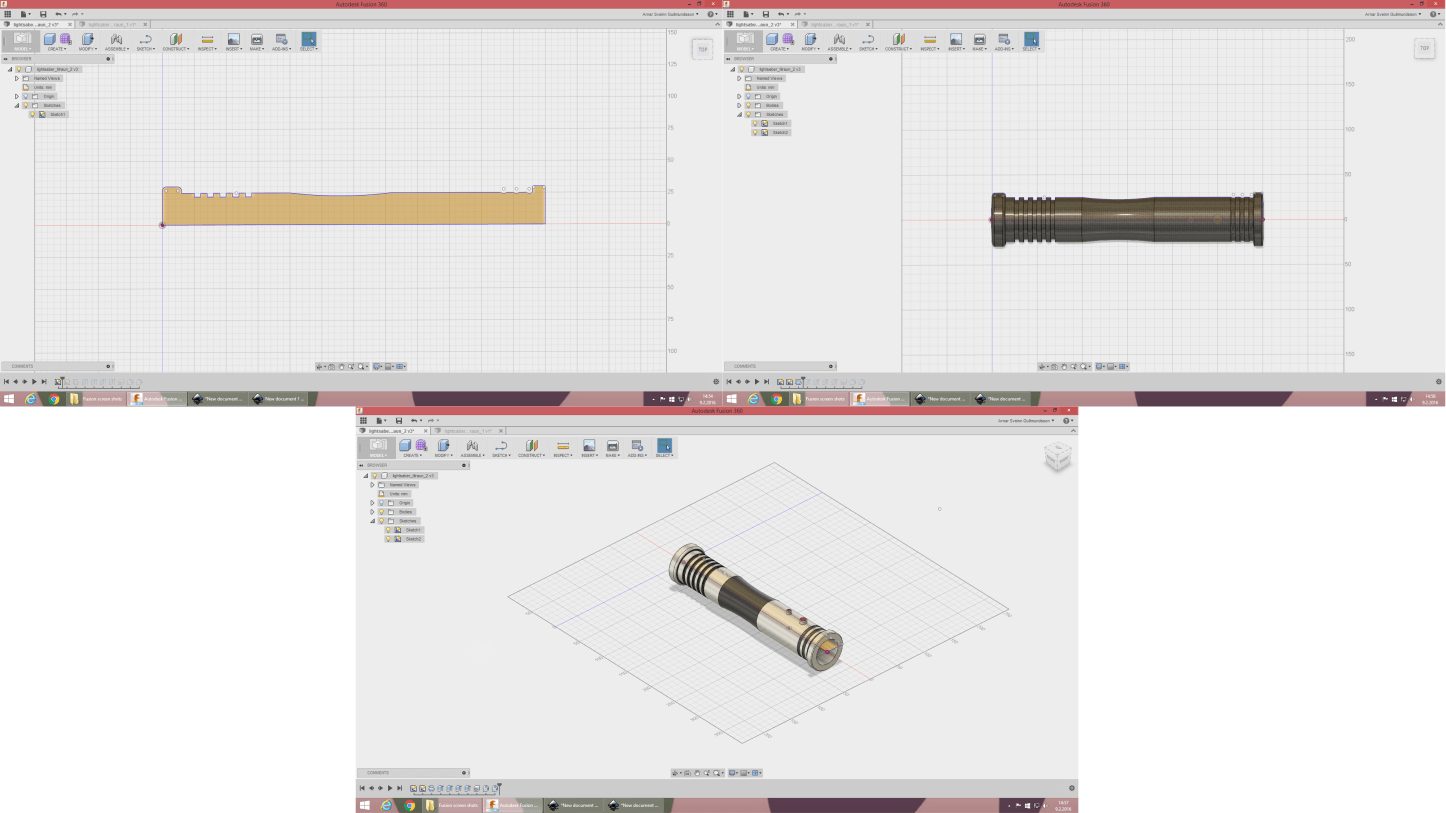Toggle Bodies visibility bulb in the top-right window
Screen dimensions: 1446x813
pos(748,105)
